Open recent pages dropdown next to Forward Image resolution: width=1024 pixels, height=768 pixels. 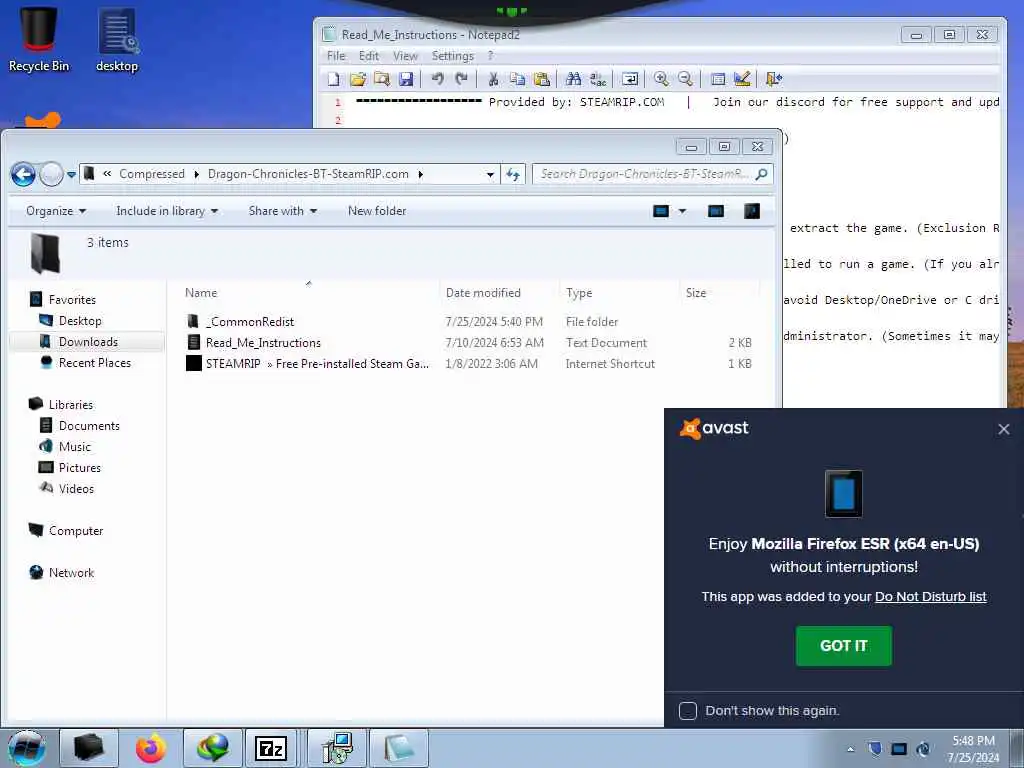click(71, 174)
